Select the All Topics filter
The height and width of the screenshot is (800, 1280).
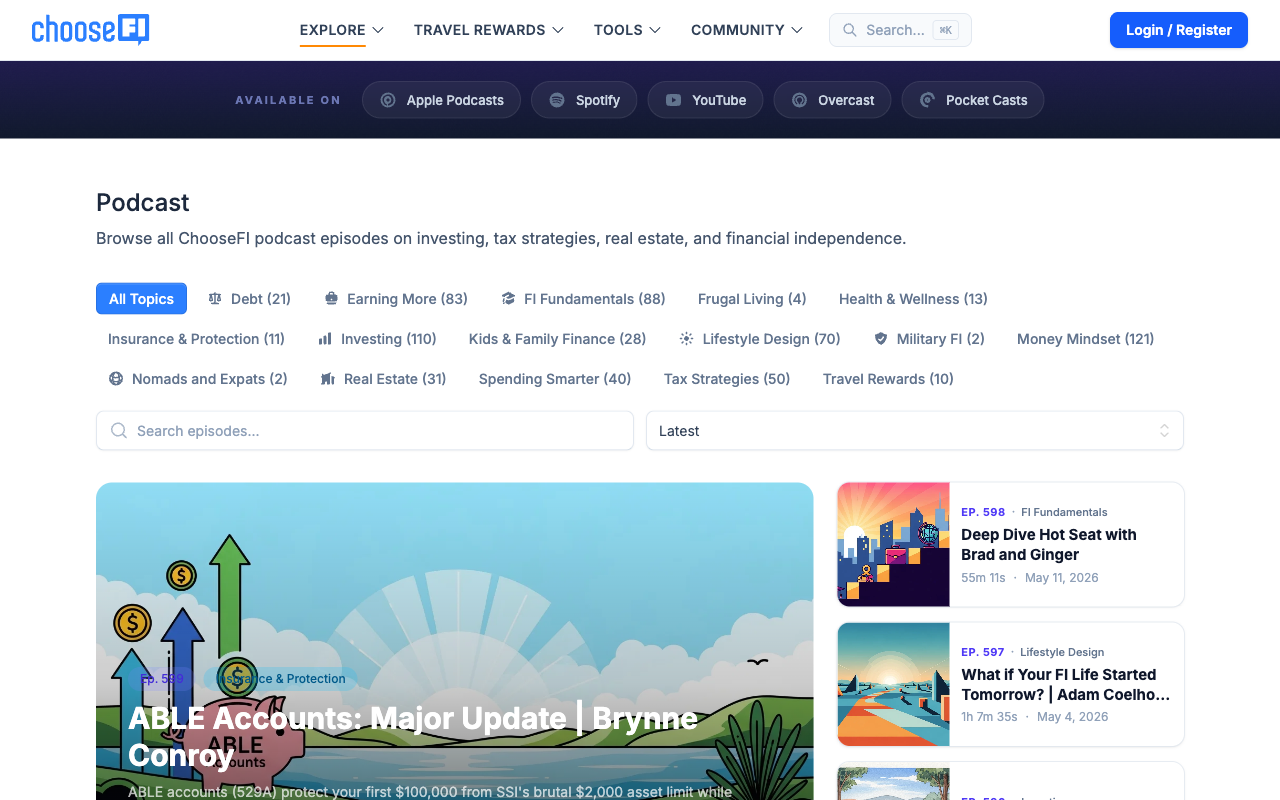pyautogui.click(x=141, y=299)
